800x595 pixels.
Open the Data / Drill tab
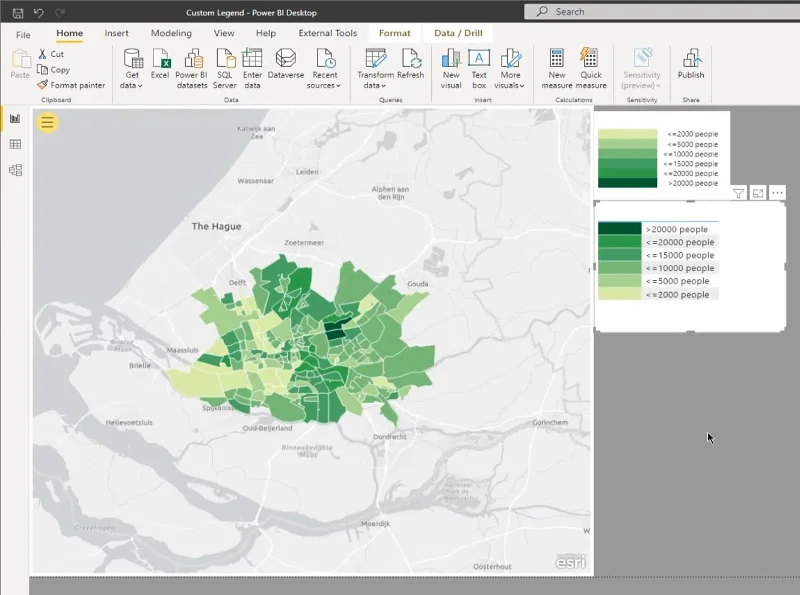point(458,33)
